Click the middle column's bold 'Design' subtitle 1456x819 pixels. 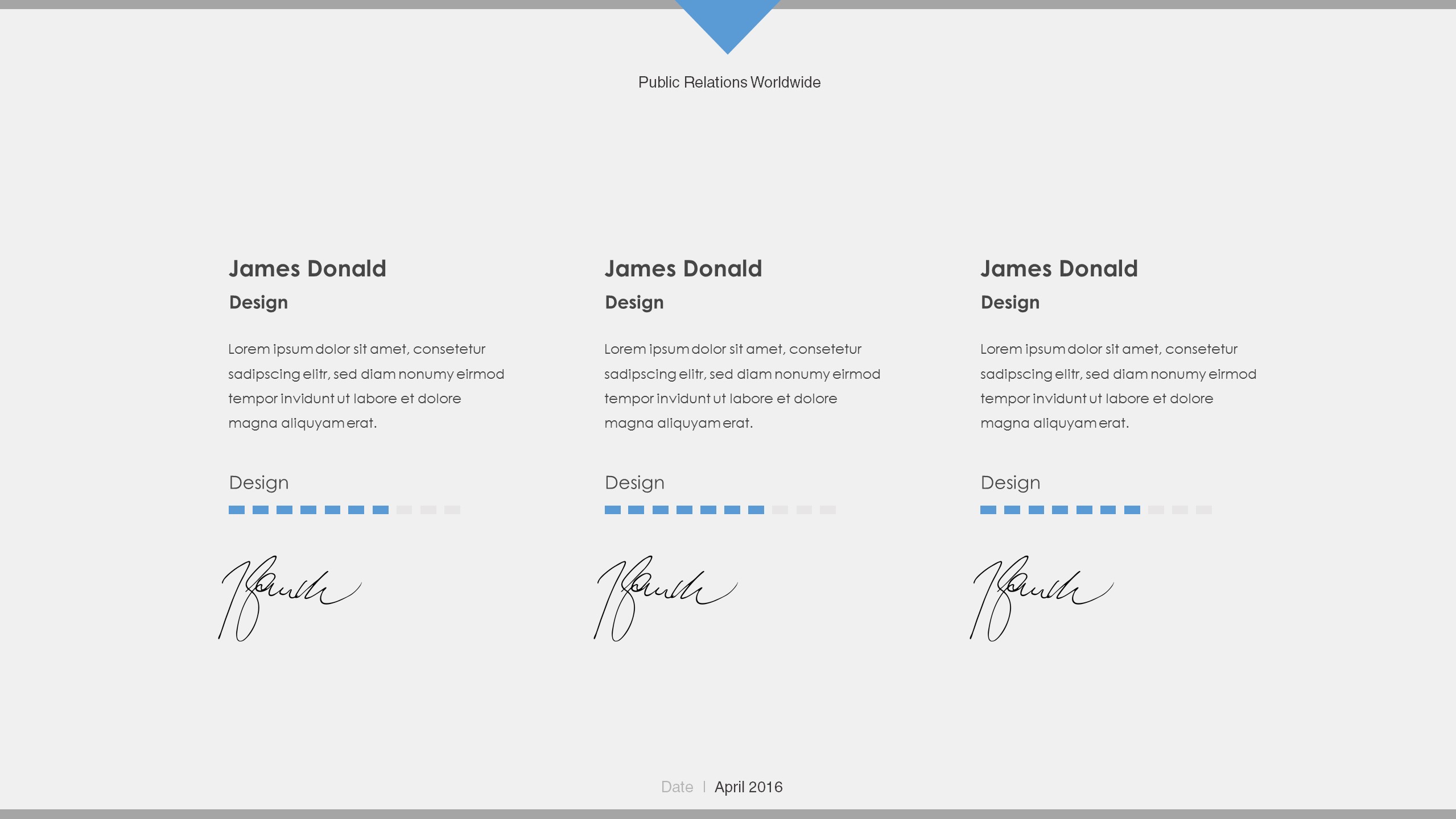point(634,303)
